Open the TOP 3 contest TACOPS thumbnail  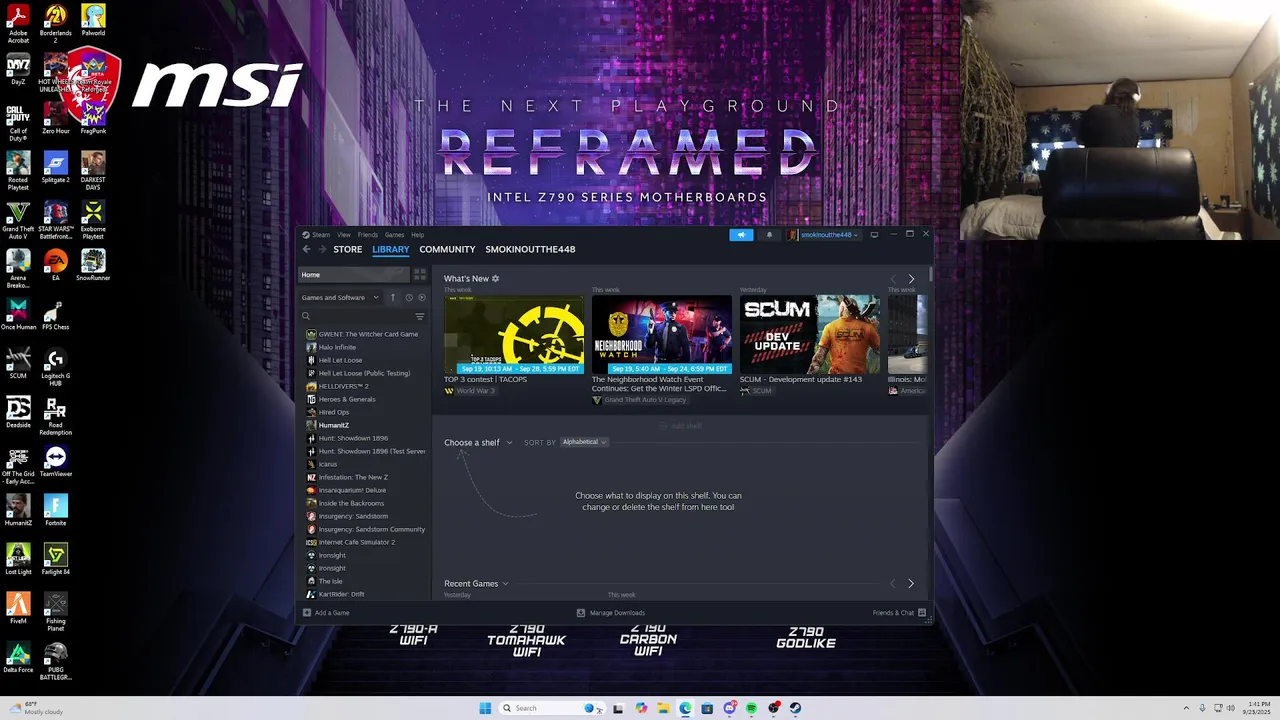514,334
